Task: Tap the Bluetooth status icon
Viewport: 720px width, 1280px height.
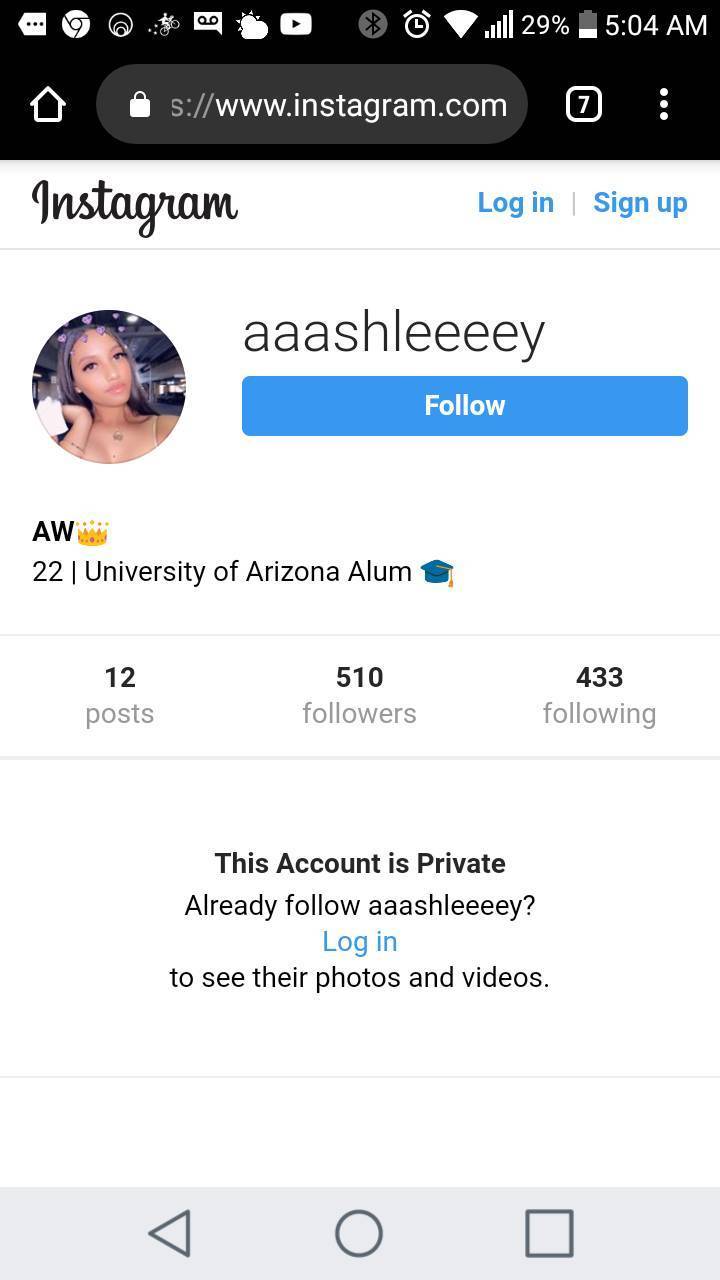Action: (x=373, y=24)
